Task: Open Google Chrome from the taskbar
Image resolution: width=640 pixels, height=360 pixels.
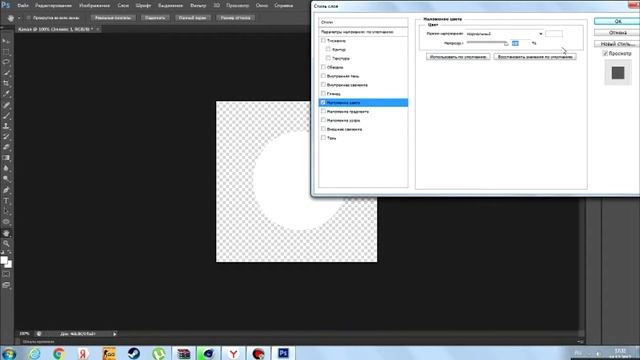Action: 59,353
